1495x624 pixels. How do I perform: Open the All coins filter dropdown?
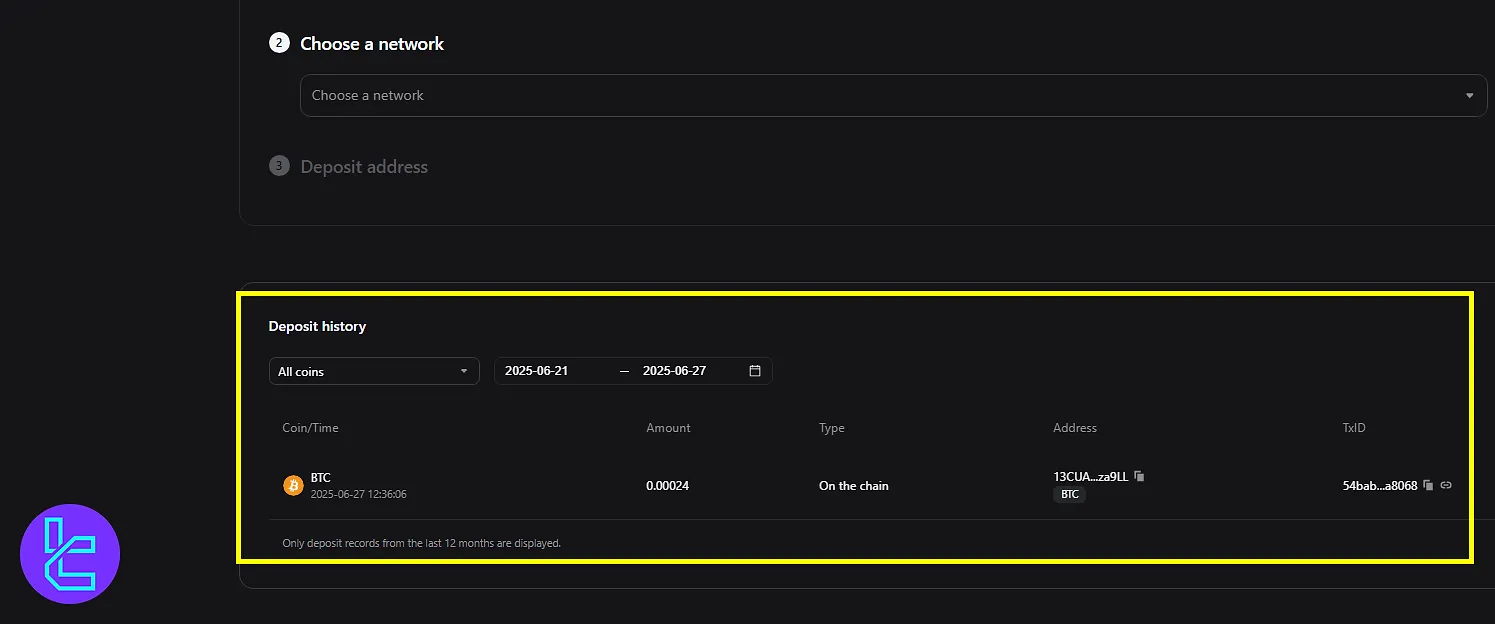coord(374,371)
